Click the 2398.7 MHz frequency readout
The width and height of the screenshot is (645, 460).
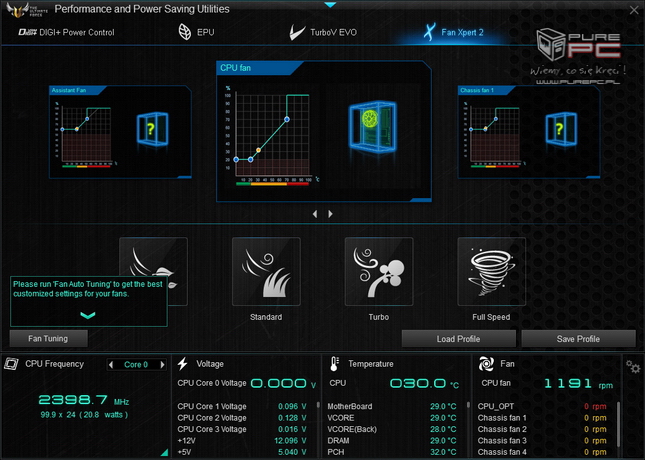click(x=84, y=400)
